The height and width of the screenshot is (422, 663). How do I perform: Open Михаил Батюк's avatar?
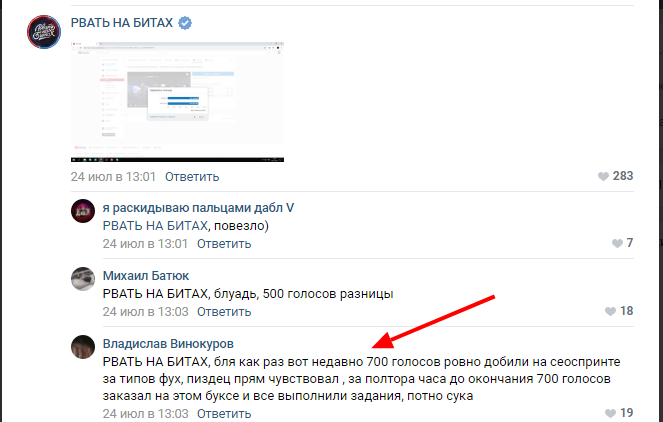tap(83, 279)
